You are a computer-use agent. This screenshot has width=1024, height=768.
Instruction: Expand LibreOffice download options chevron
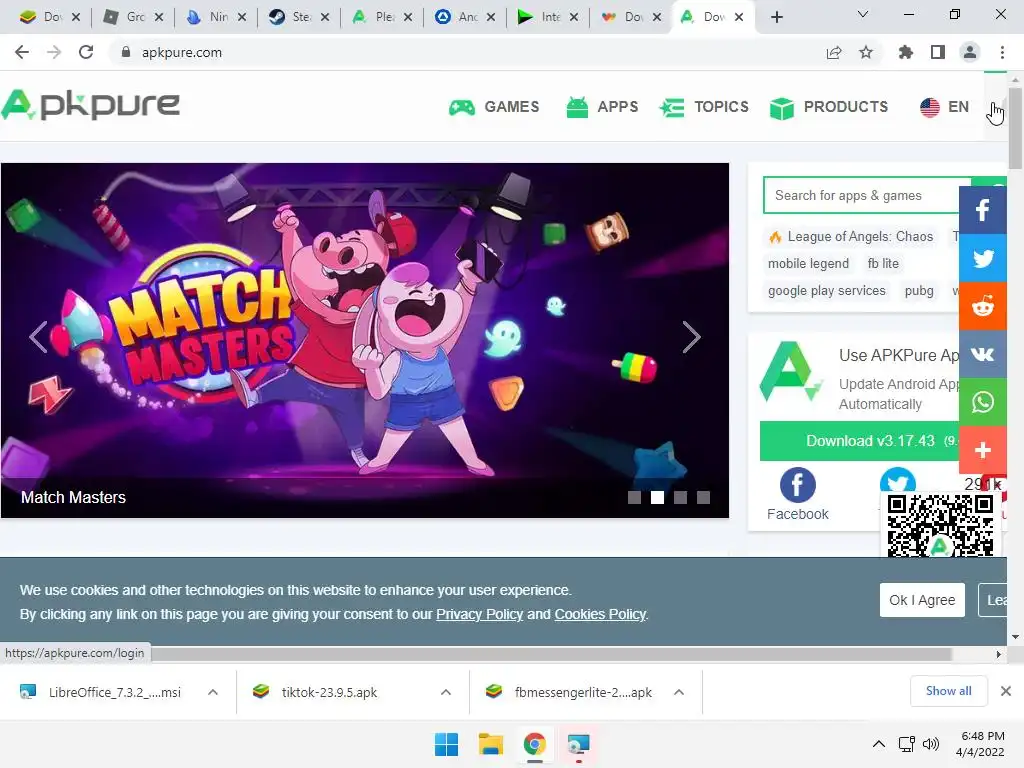pyautogui.click(x=213, y=692)
